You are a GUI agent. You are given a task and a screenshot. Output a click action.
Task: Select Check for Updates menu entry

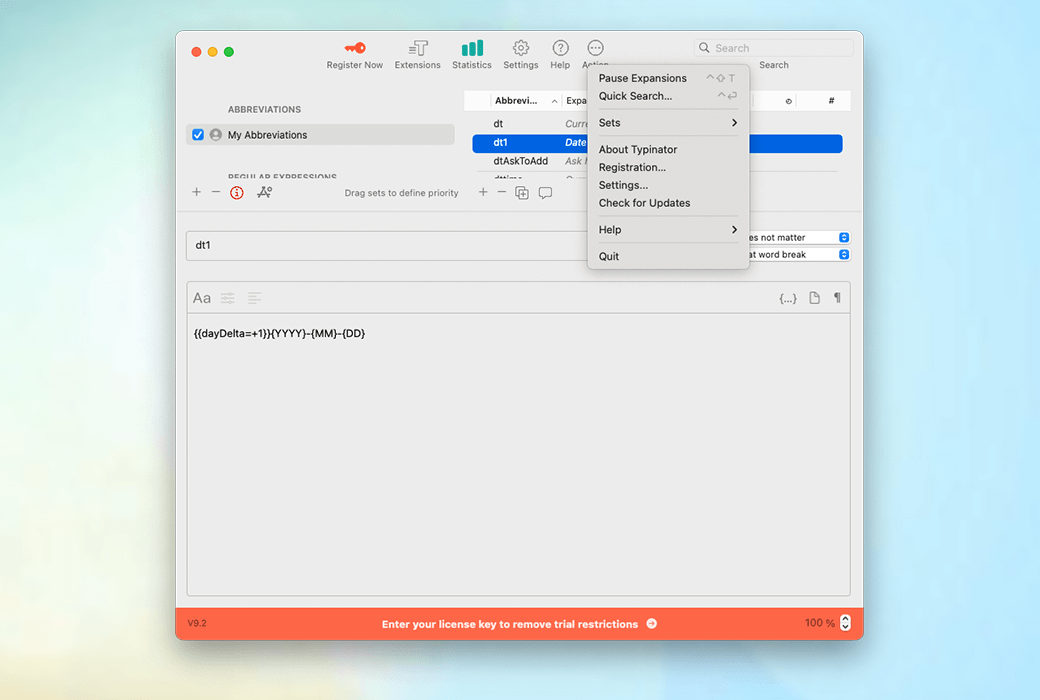point(645,203)
